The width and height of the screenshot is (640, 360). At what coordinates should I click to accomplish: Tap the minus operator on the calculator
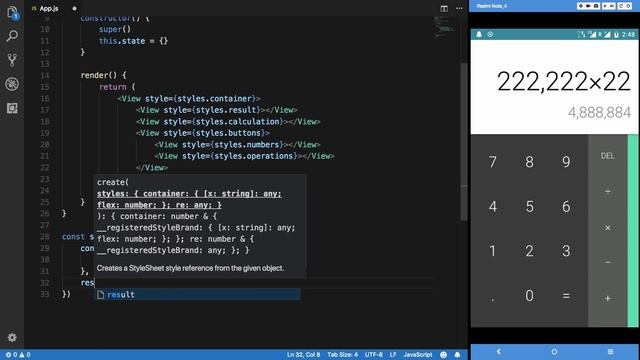coord(607,262)
